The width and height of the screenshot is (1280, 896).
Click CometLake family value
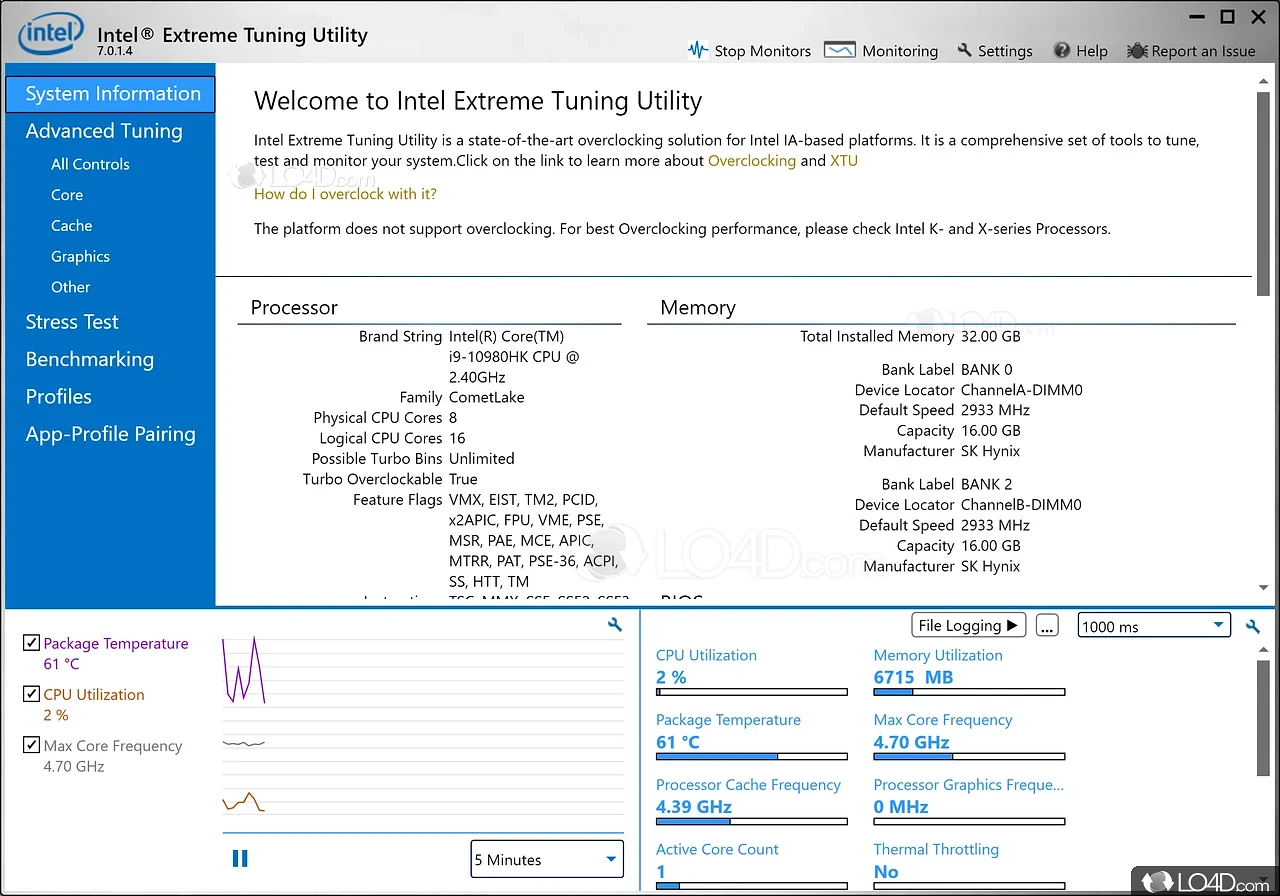[487, 397]
